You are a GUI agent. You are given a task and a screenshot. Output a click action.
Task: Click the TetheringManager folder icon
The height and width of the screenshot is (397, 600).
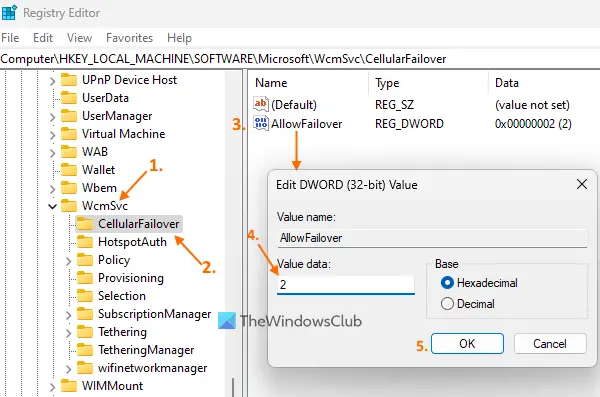coord(85,350)
